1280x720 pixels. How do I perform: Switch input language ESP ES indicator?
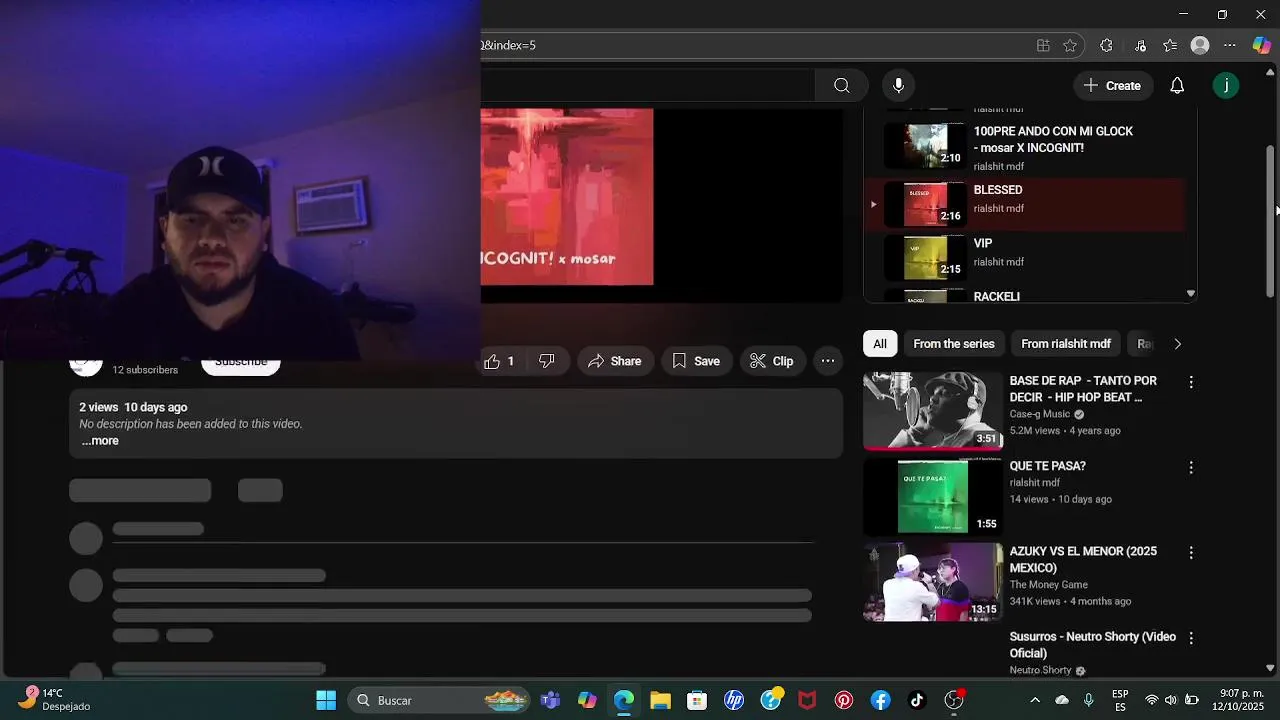1120,700
